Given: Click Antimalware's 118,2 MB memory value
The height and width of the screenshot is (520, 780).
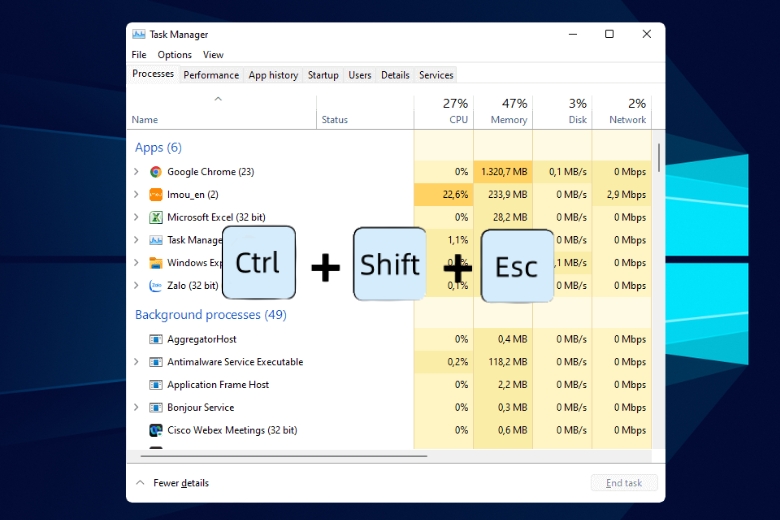Looking at the screenshot, I should (508, 362).
